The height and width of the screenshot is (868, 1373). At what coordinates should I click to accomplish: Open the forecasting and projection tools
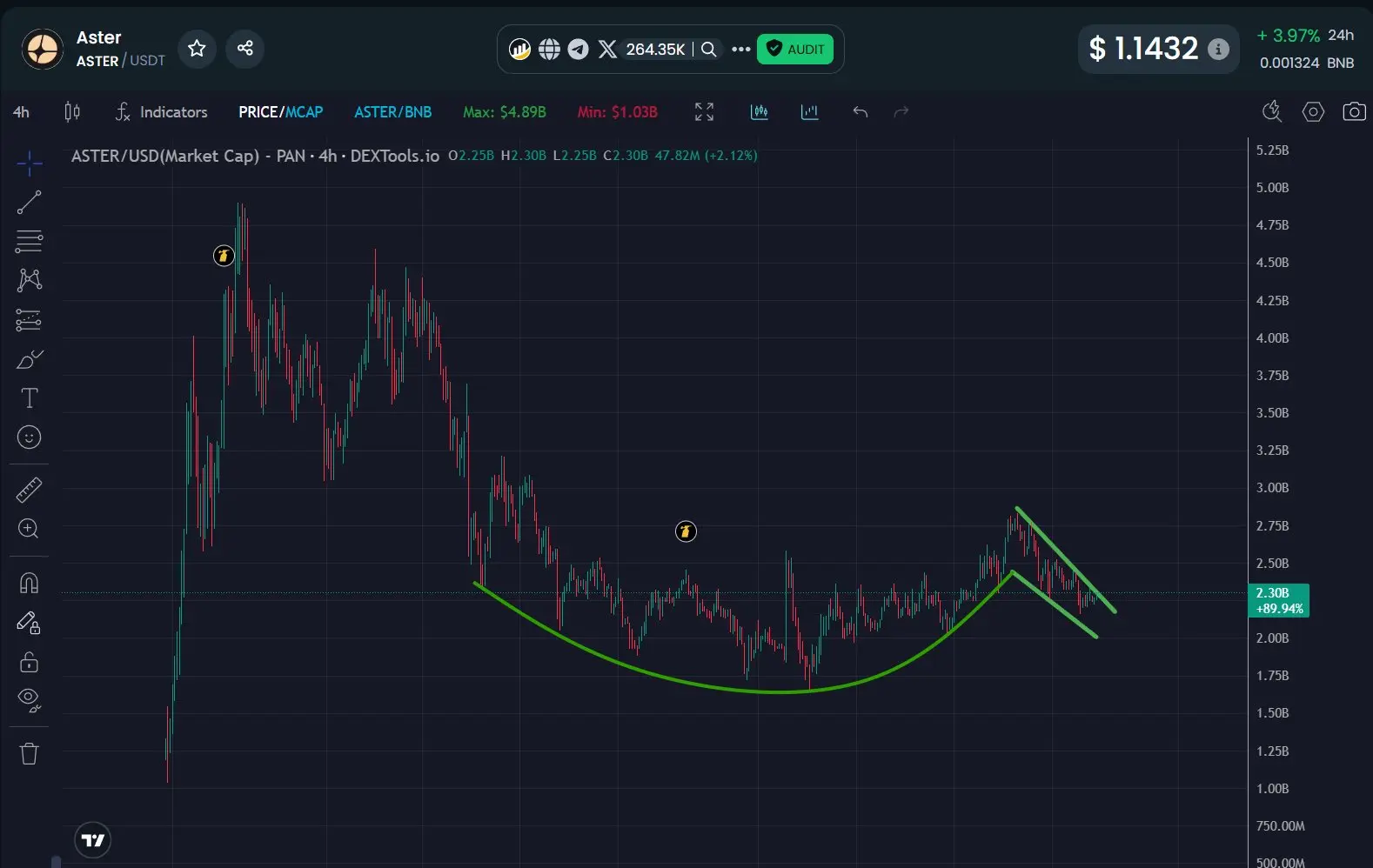[29, 320]
